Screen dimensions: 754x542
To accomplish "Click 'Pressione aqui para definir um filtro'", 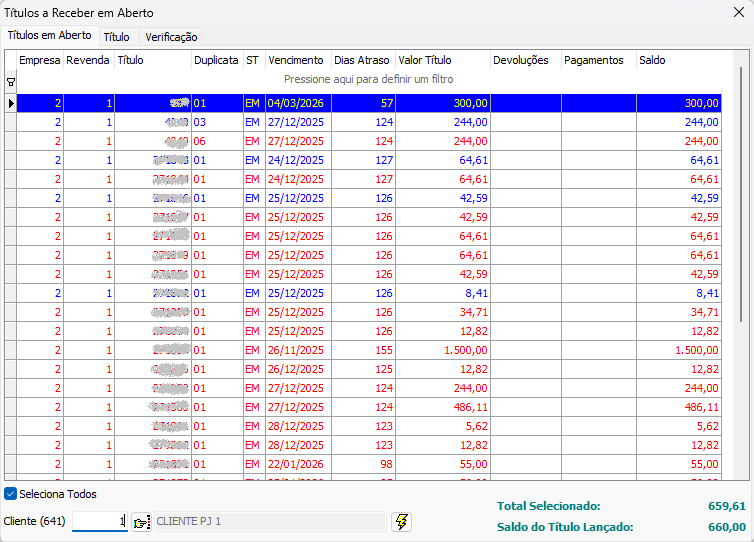I will pyautogui.click(x=368, y=79).
